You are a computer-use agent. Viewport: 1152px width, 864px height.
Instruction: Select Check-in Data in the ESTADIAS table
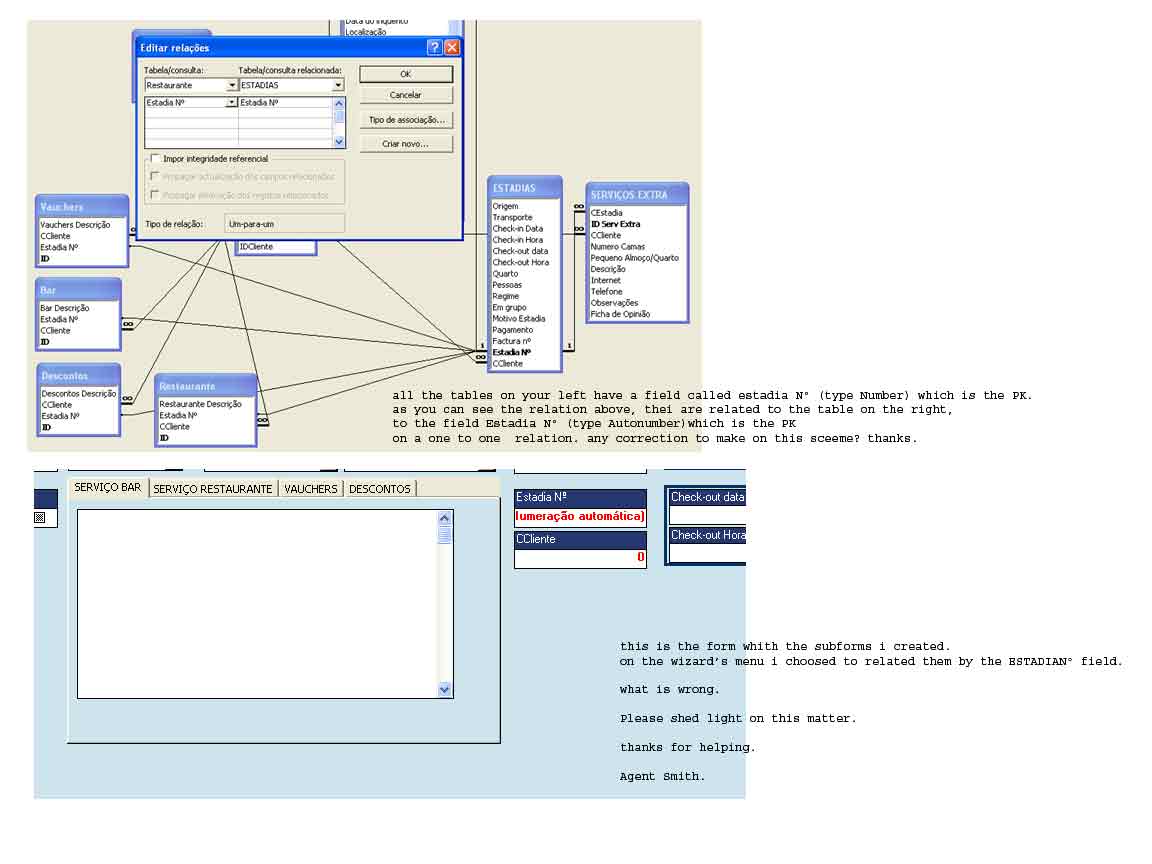click(518, 228)
